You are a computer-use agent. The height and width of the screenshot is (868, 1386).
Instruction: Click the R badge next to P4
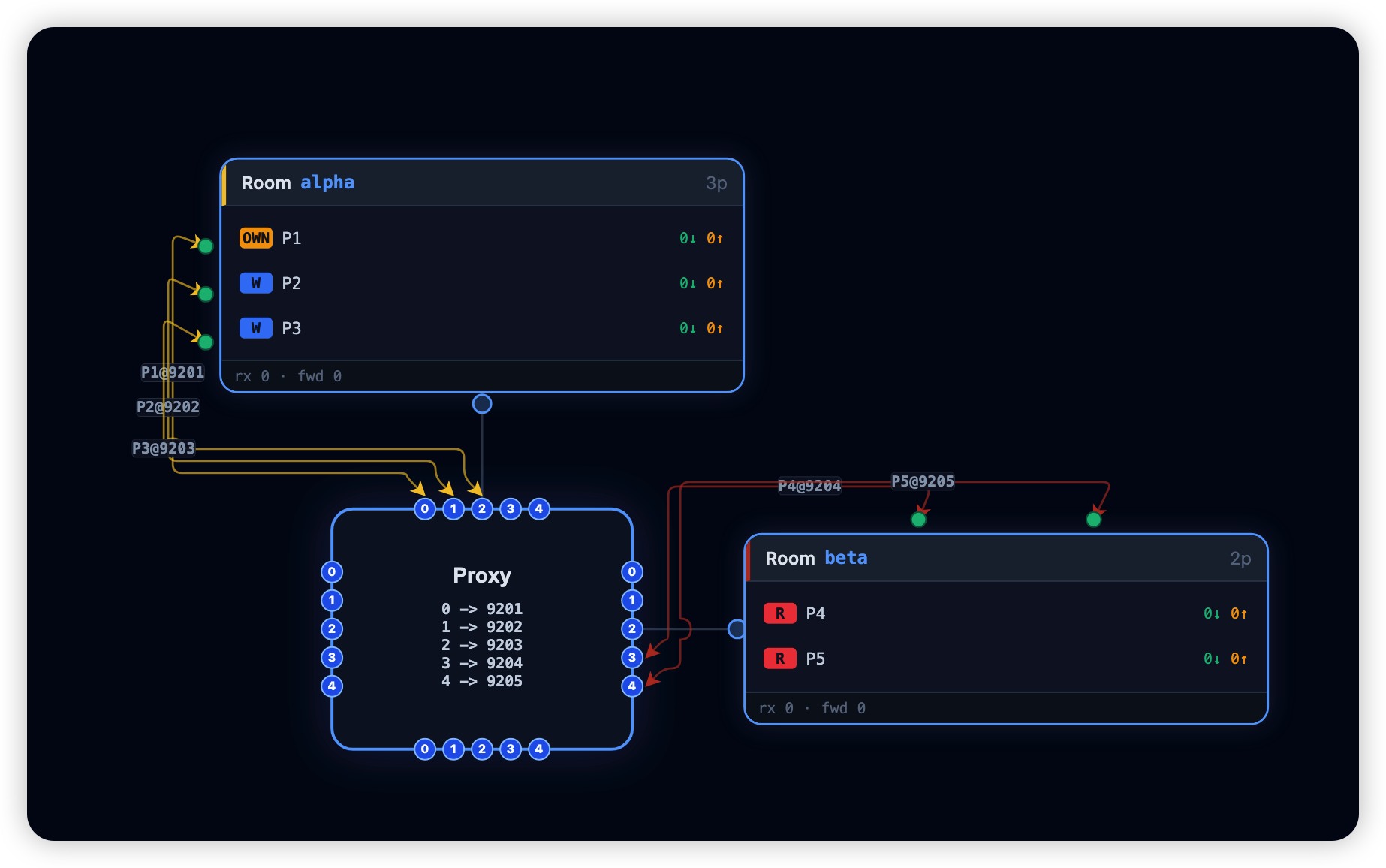point(780,613)
